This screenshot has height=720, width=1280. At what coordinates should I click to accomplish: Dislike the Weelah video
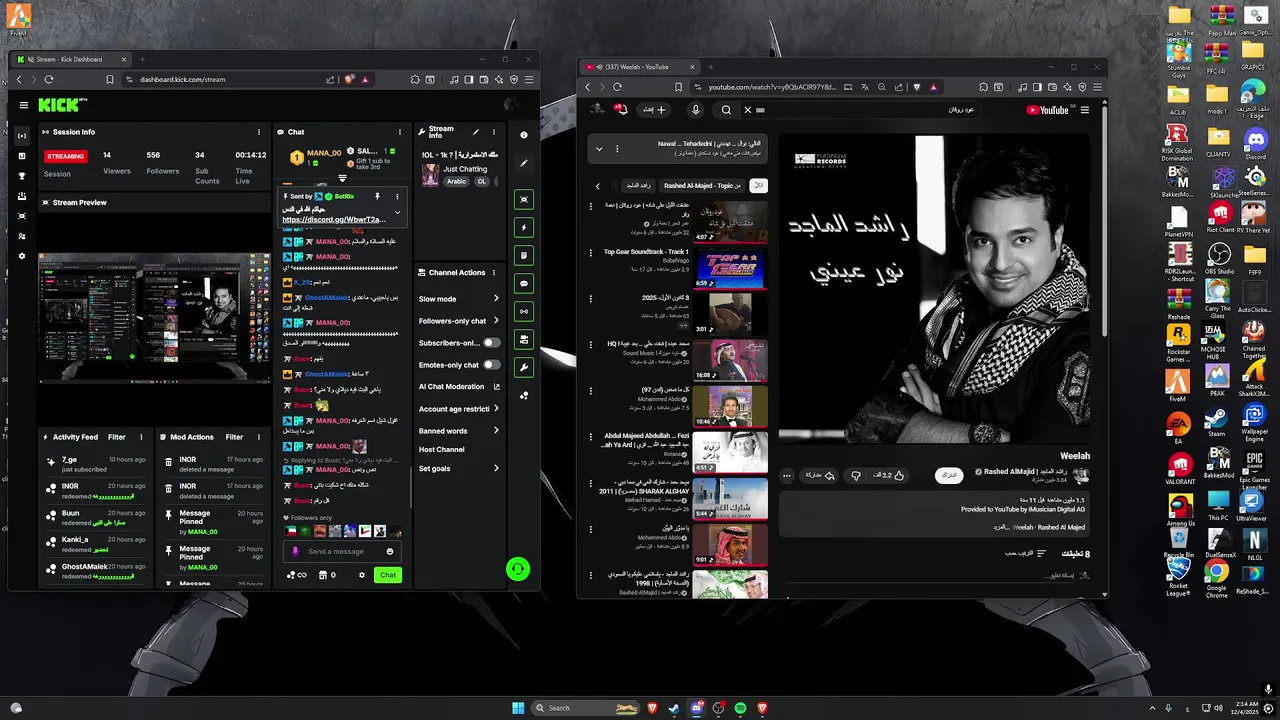855,475
